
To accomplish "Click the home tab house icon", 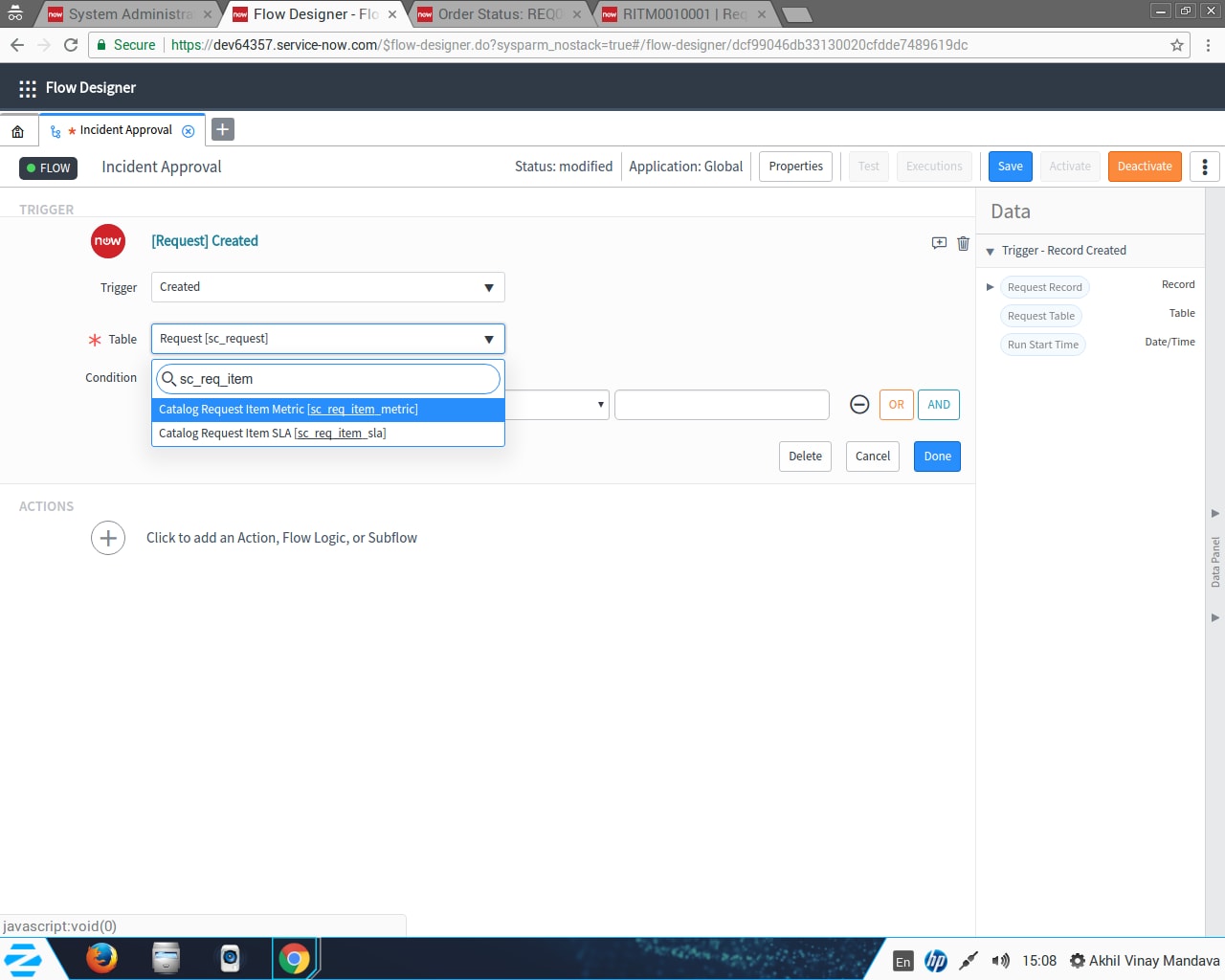I will (17, 129).
